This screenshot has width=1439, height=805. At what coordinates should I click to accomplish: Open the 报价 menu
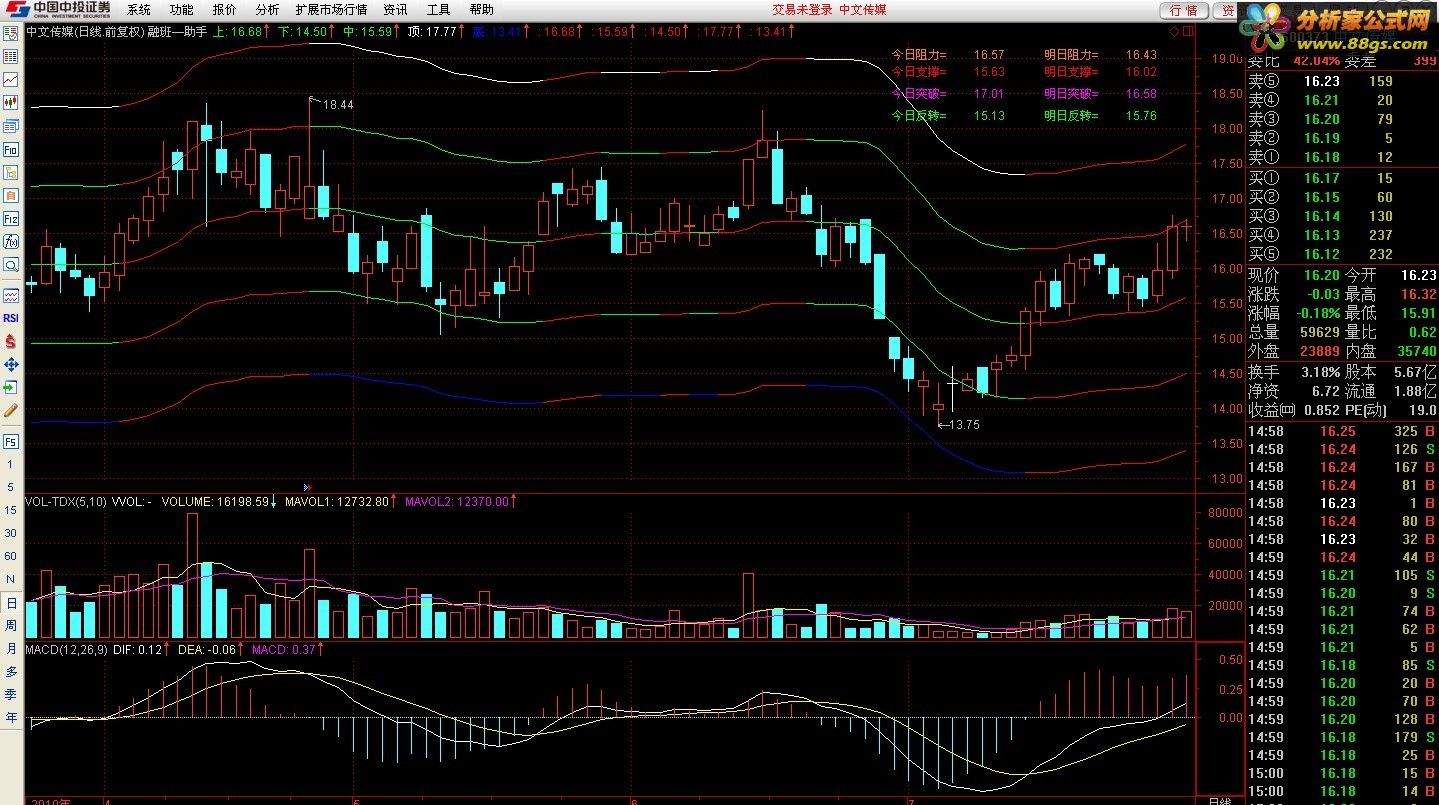(224, 9)
